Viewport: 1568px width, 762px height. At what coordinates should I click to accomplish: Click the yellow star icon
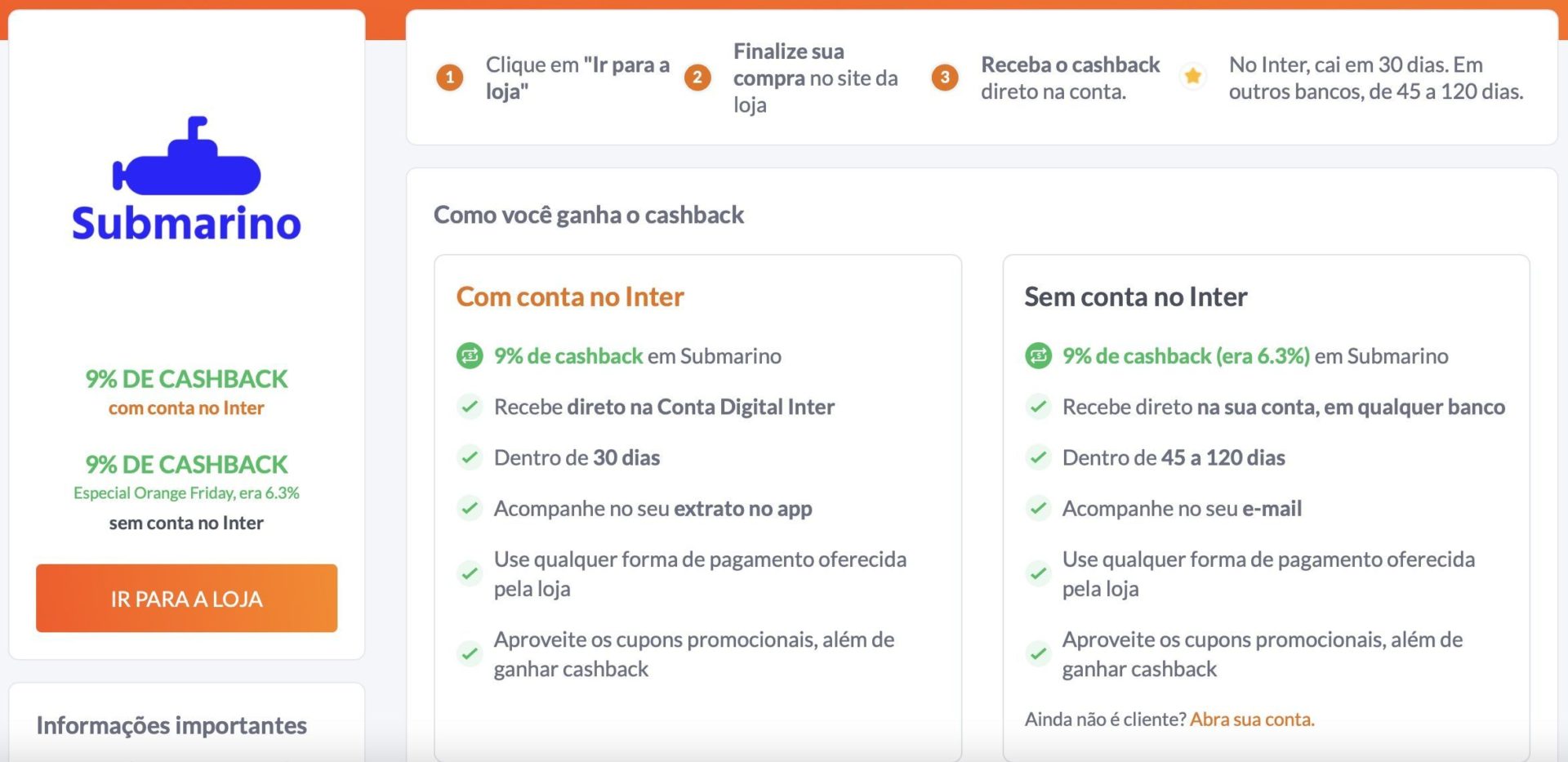point(1193,77)
